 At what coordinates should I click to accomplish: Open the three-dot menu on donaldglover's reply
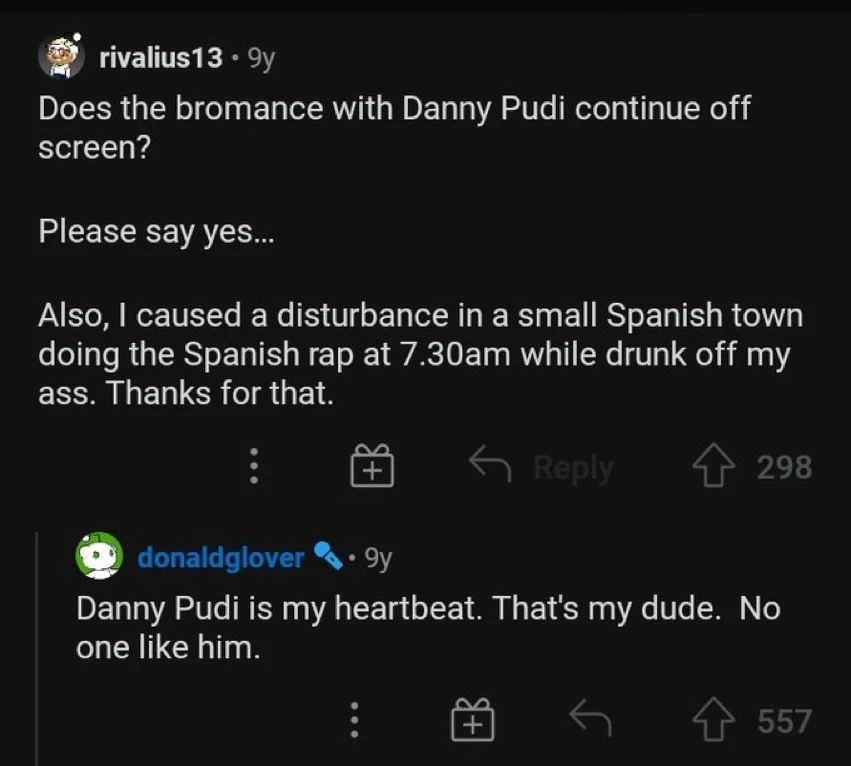[353, 720]
